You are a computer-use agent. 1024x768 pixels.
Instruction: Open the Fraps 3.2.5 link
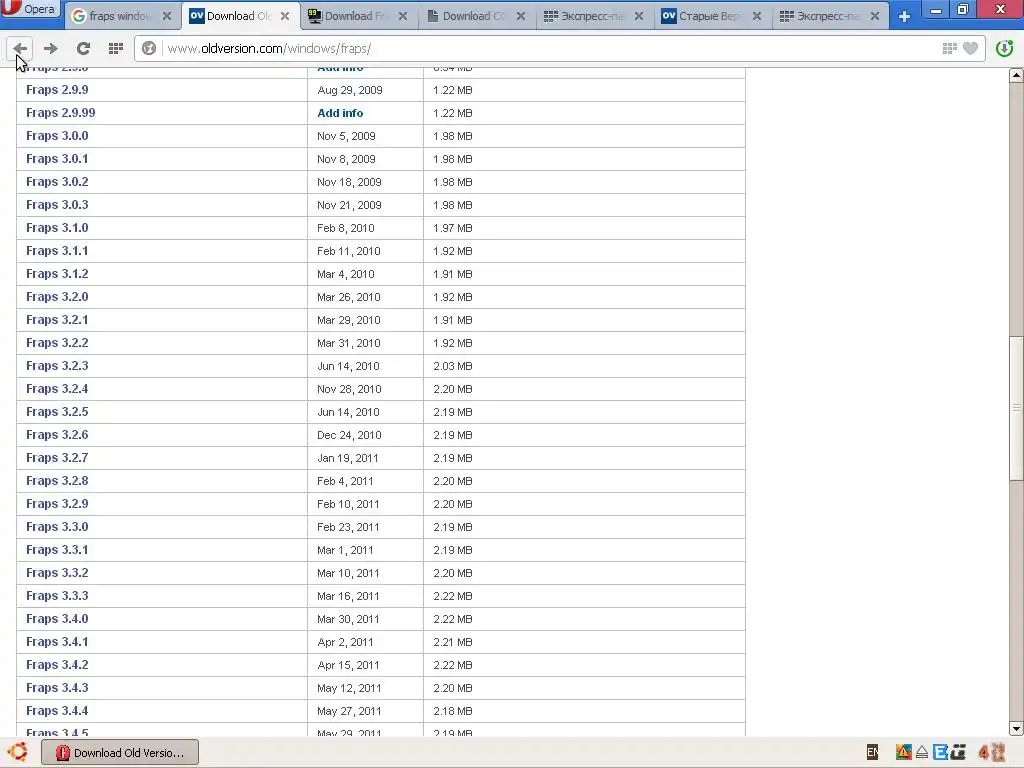point(57,411)
